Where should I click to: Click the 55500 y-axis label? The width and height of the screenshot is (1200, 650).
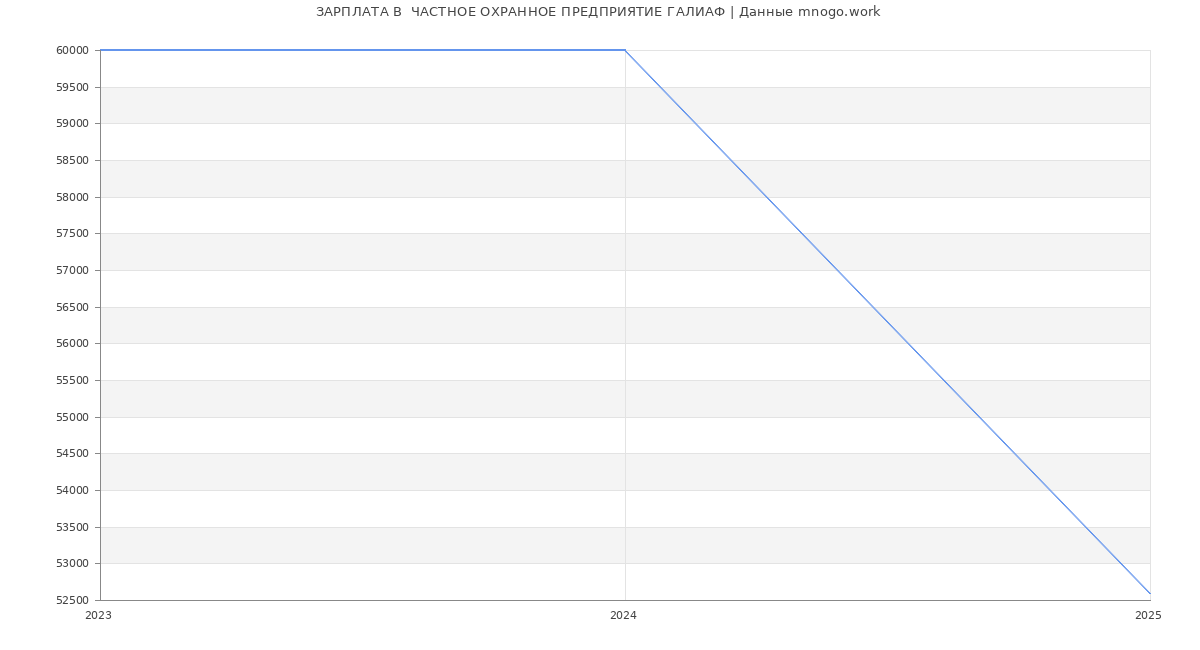point(73,381)
